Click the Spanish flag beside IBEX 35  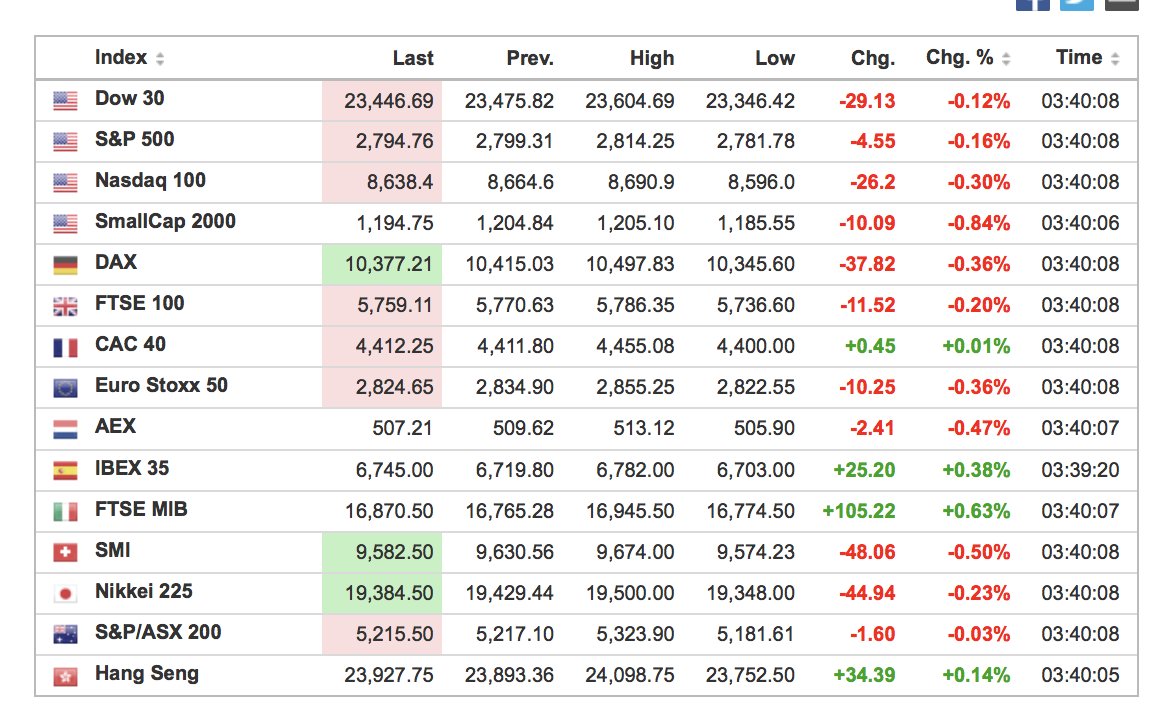(x=66, y=470)
